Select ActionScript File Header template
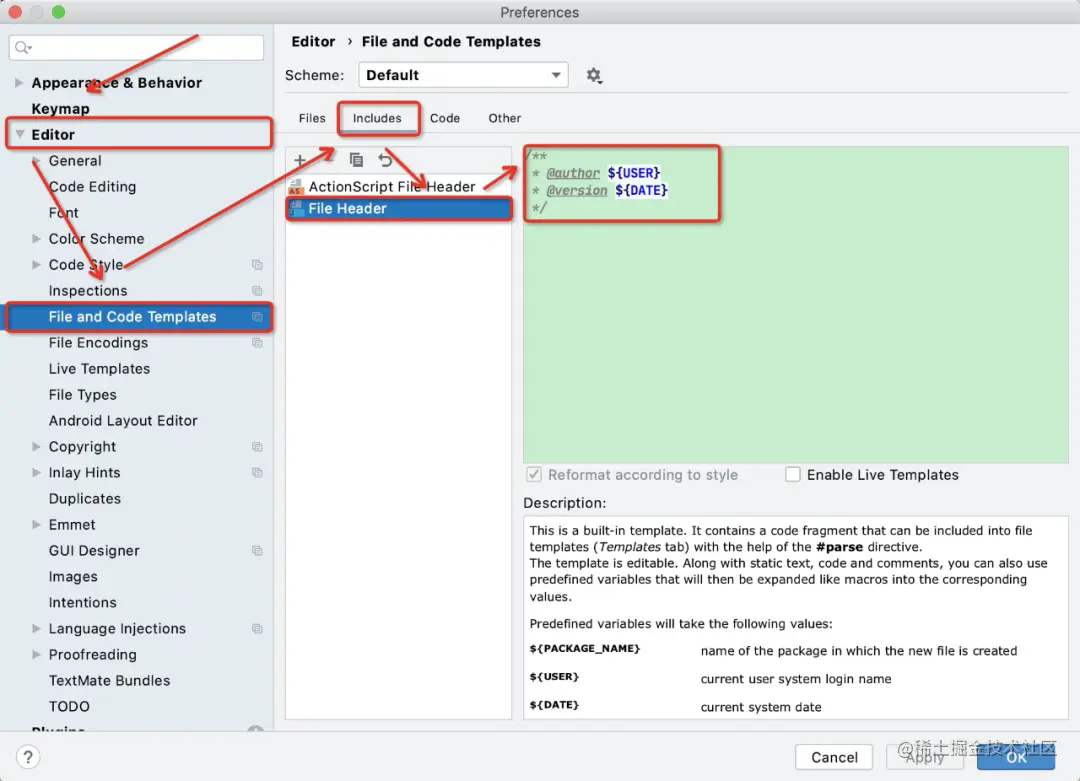The height and width of the screenshot is (781, 1080). (x=399, y=187)
